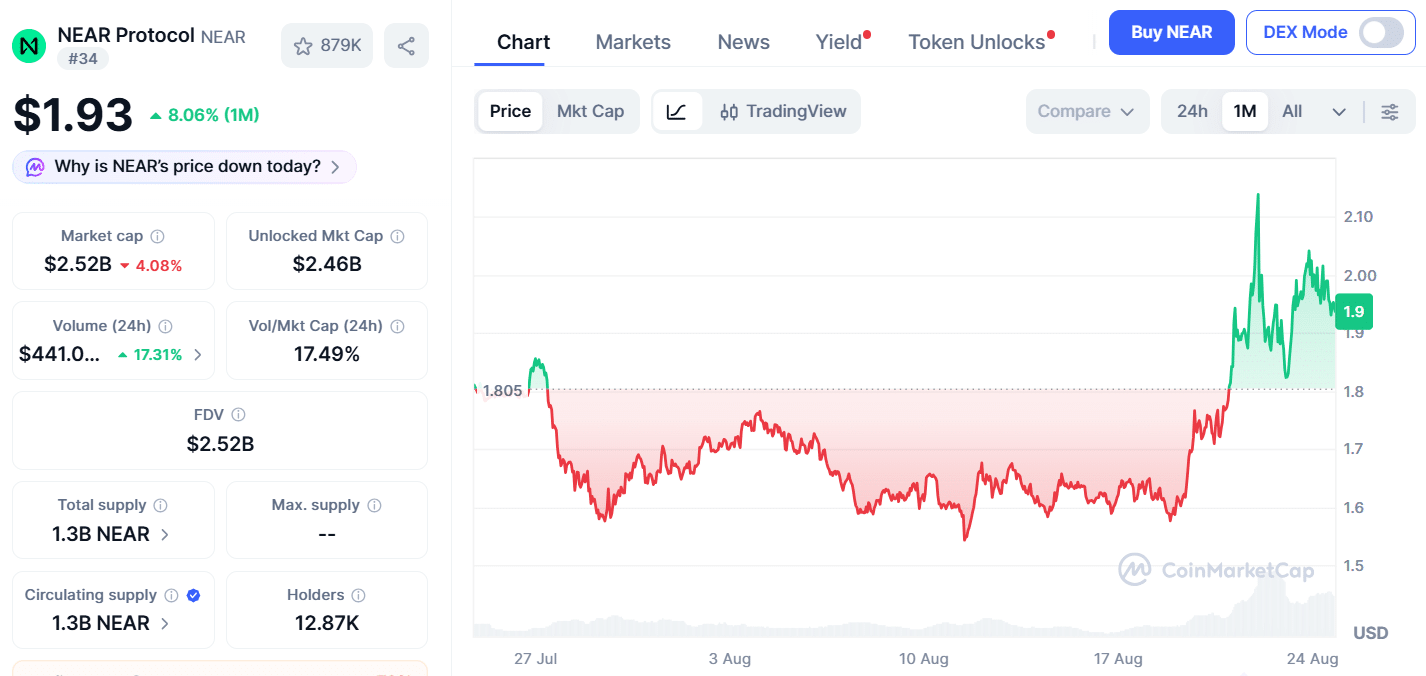The height and width of the screenshot is (676, 1426).
Task: Open chart settings sliders icon
Action: point(1390,112)
